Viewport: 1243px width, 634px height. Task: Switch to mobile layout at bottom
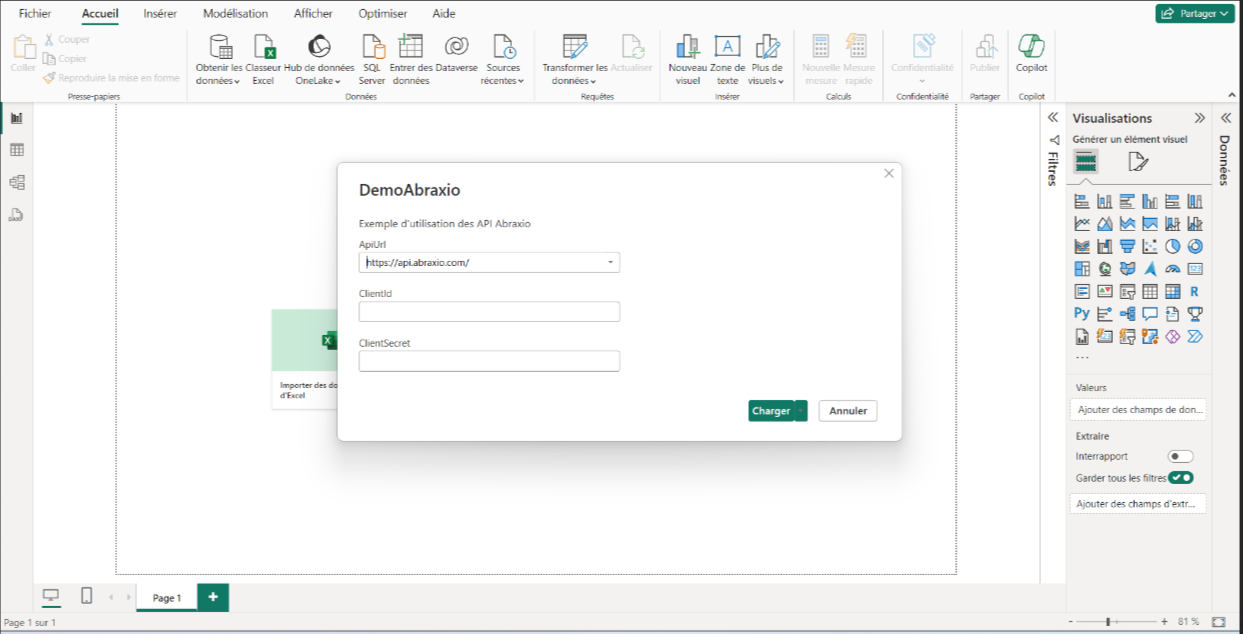86,596
